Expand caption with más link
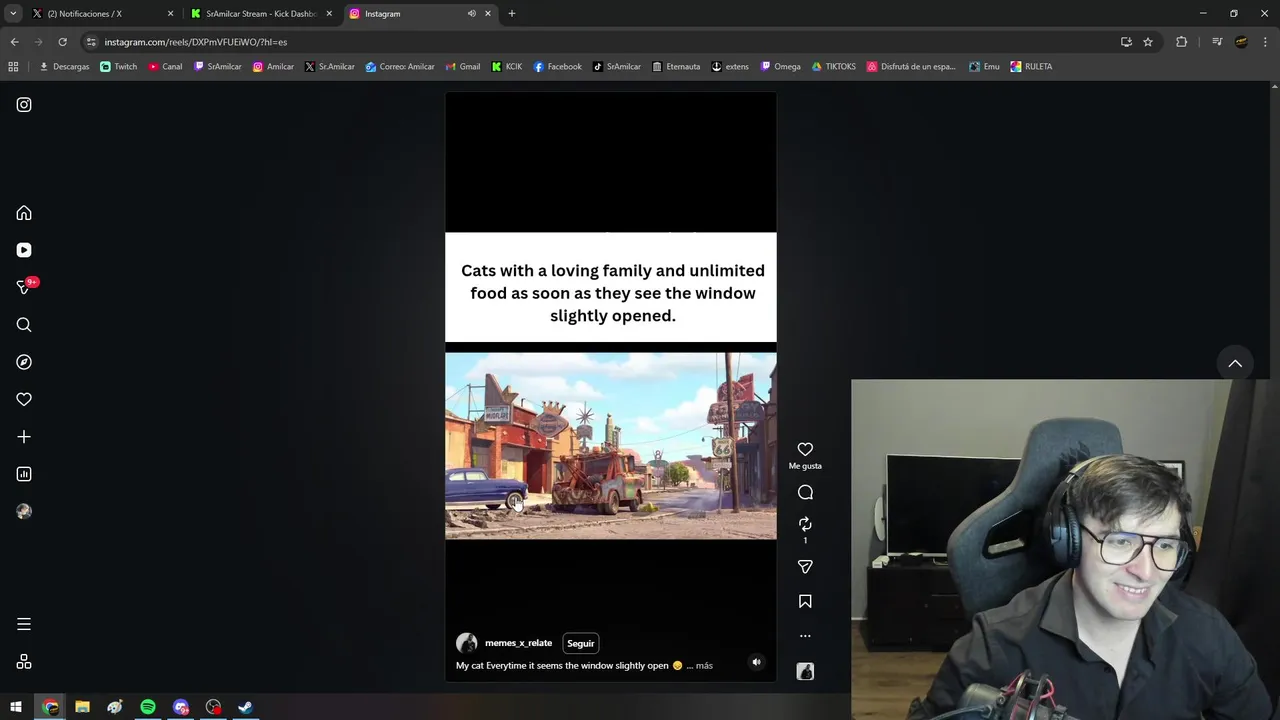This screenshot has width=1280, height=720. click(704, 666)
